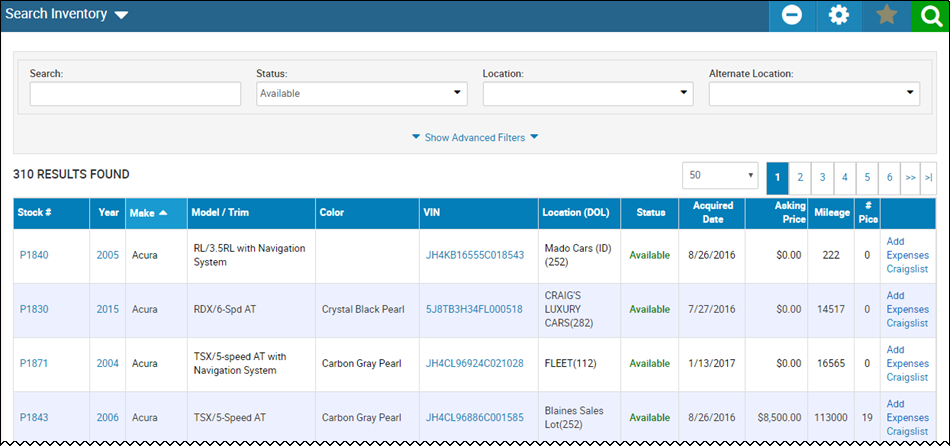The height and width of the screenshot is (447, 950).
Task: Open stock number P1871 link
Action: (34, 363)
